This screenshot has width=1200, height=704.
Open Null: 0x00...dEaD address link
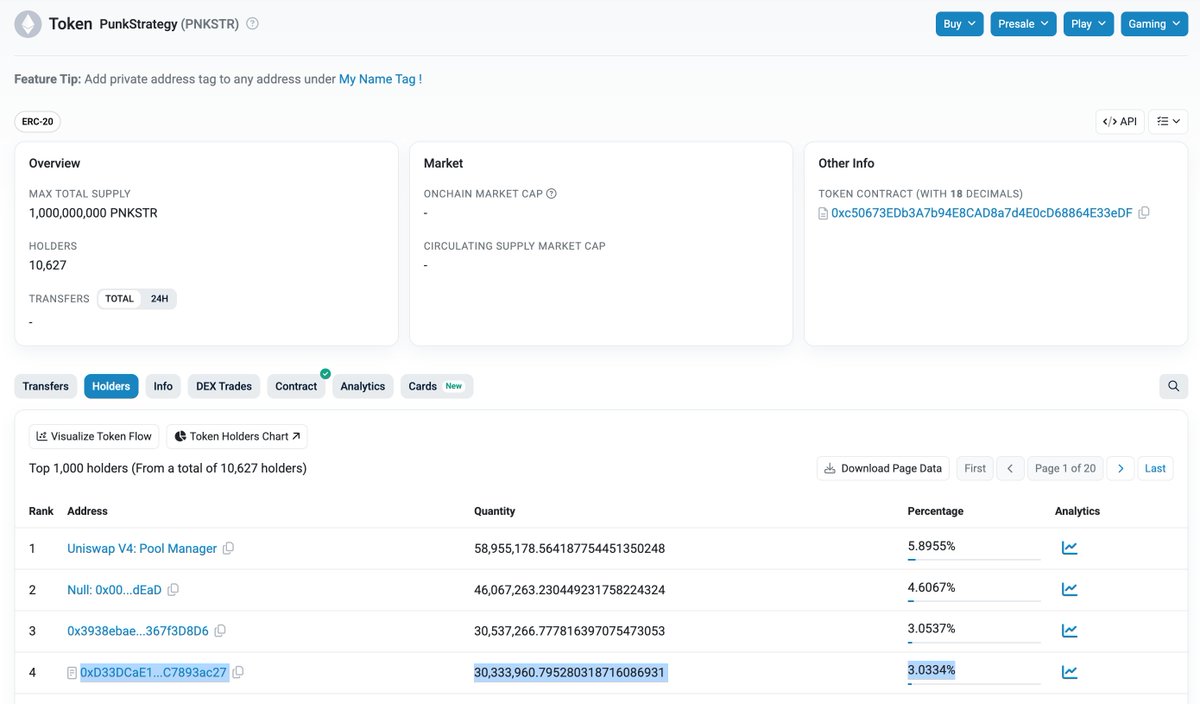[114, 590]
